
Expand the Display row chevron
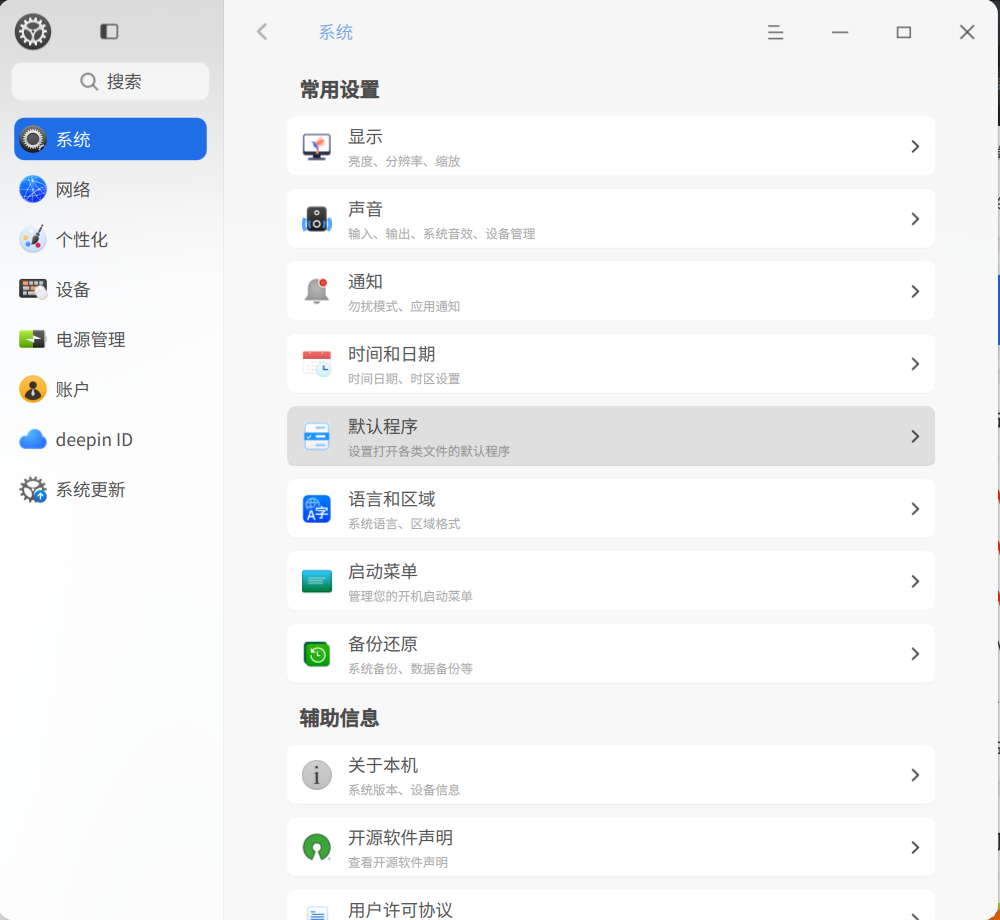tap(915, 146)
